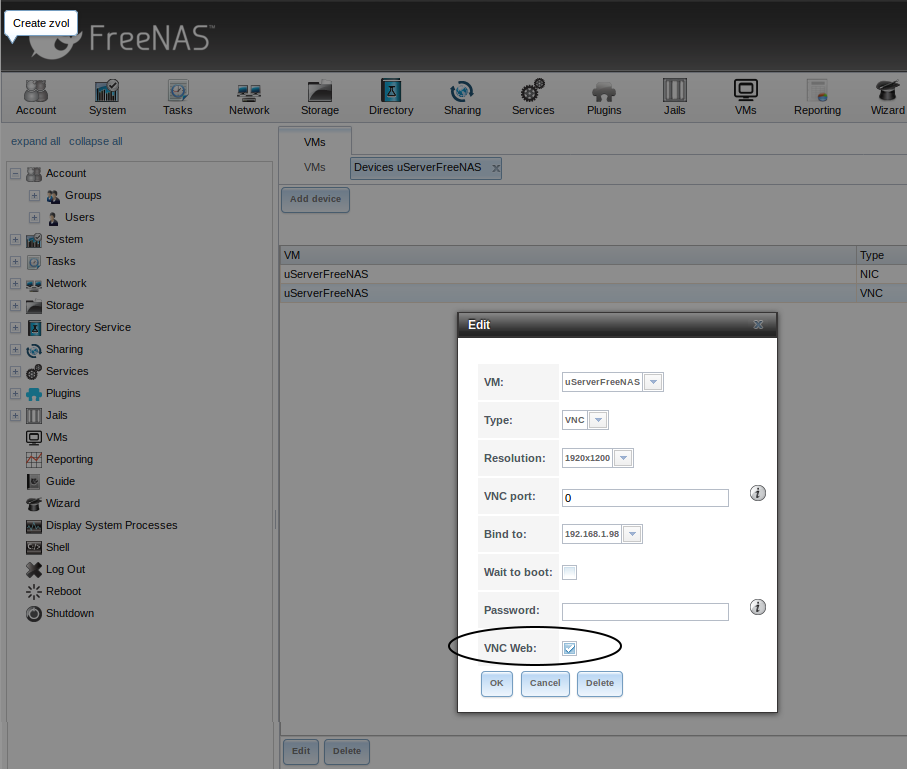Open the Plugins toolbar icon
Viewport: 907px width, 769px height.
[x=604, y=98]
